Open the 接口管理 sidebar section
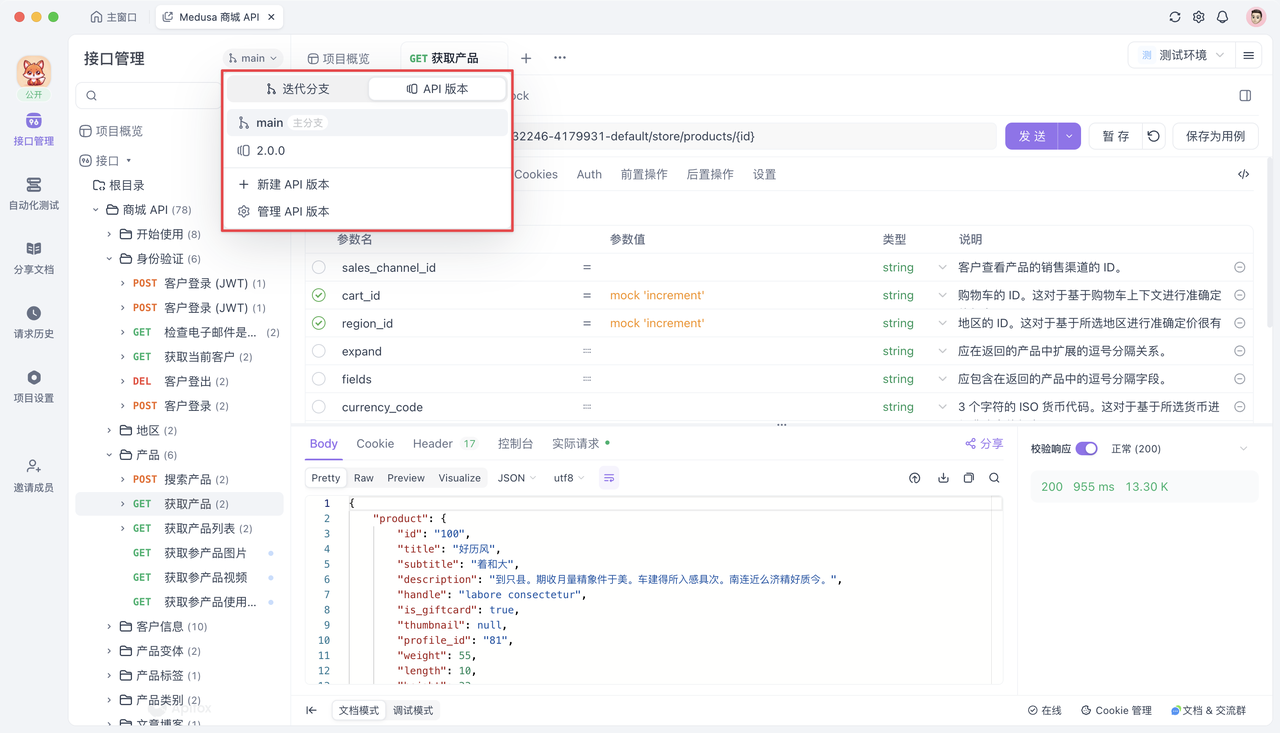This screenshot has height=733, width=1280. click(x=33, y=130)
